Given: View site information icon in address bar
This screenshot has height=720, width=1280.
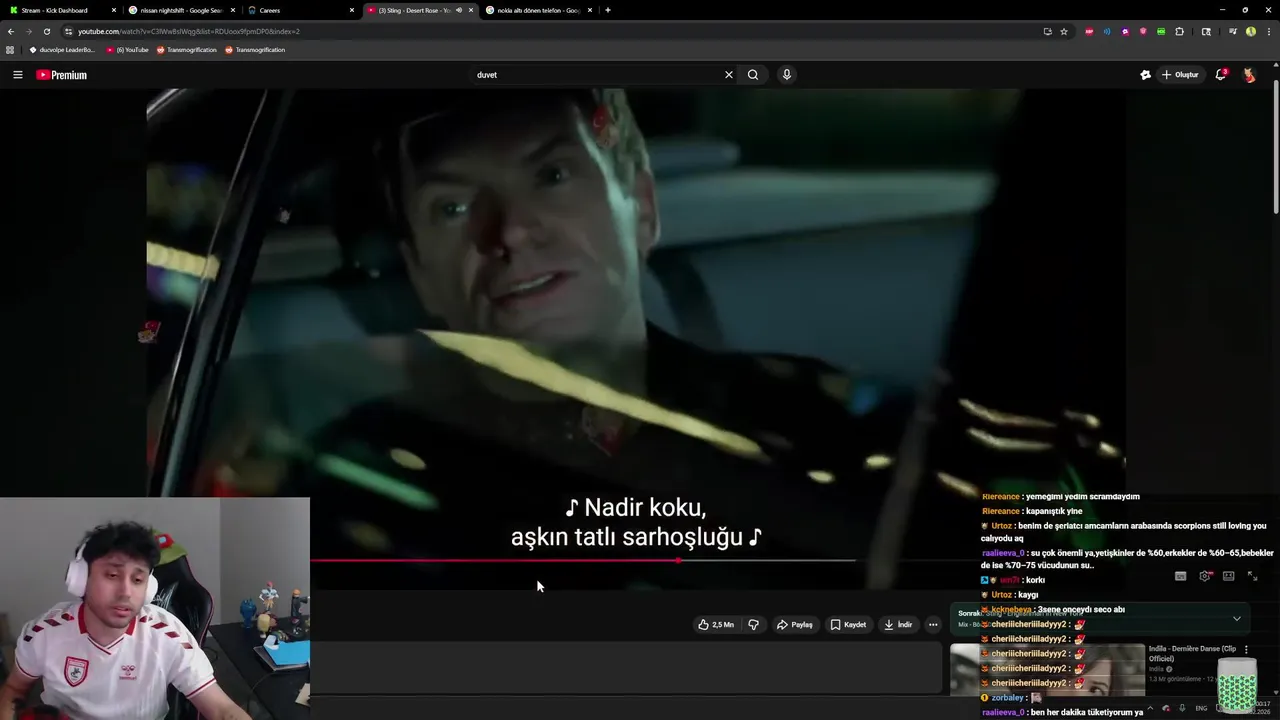Looking at the screenshot, I should coord(68,31).
